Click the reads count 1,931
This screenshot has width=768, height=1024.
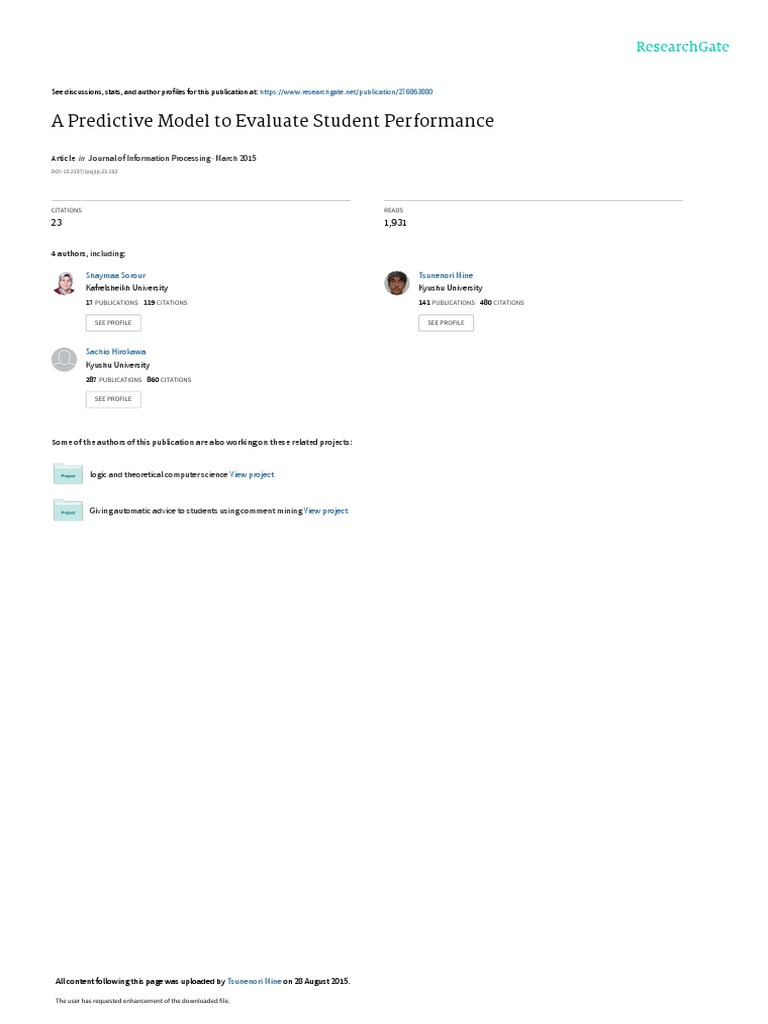click(x=395, y=223)
